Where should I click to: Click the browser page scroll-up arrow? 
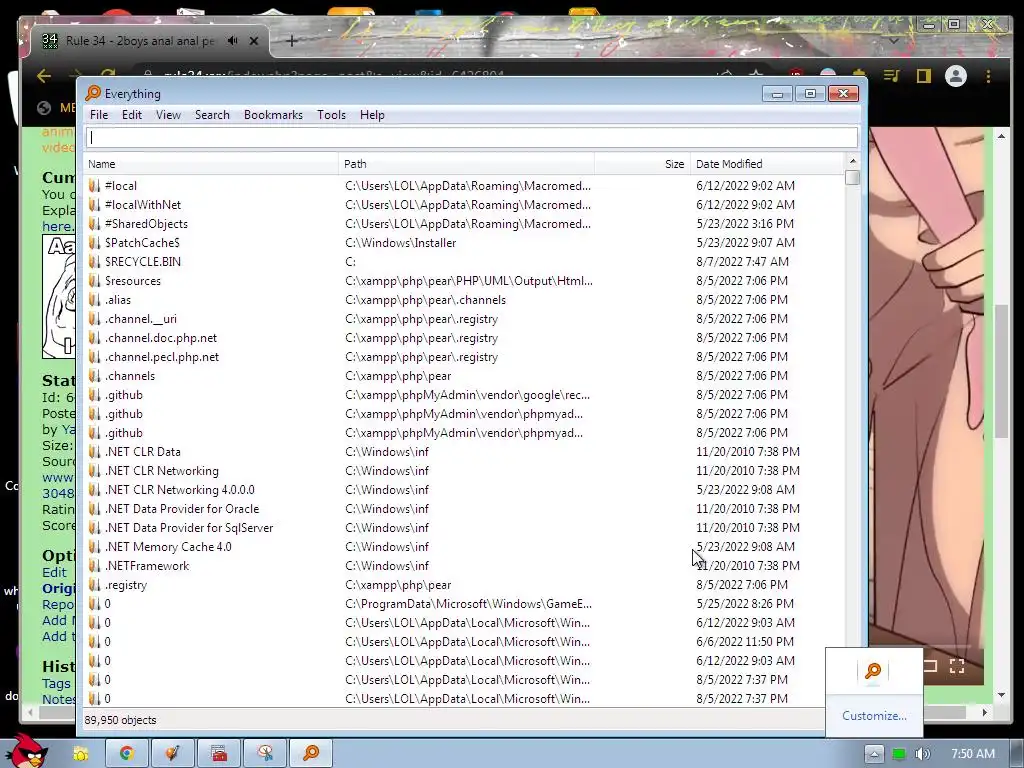tap(1001, 136)
